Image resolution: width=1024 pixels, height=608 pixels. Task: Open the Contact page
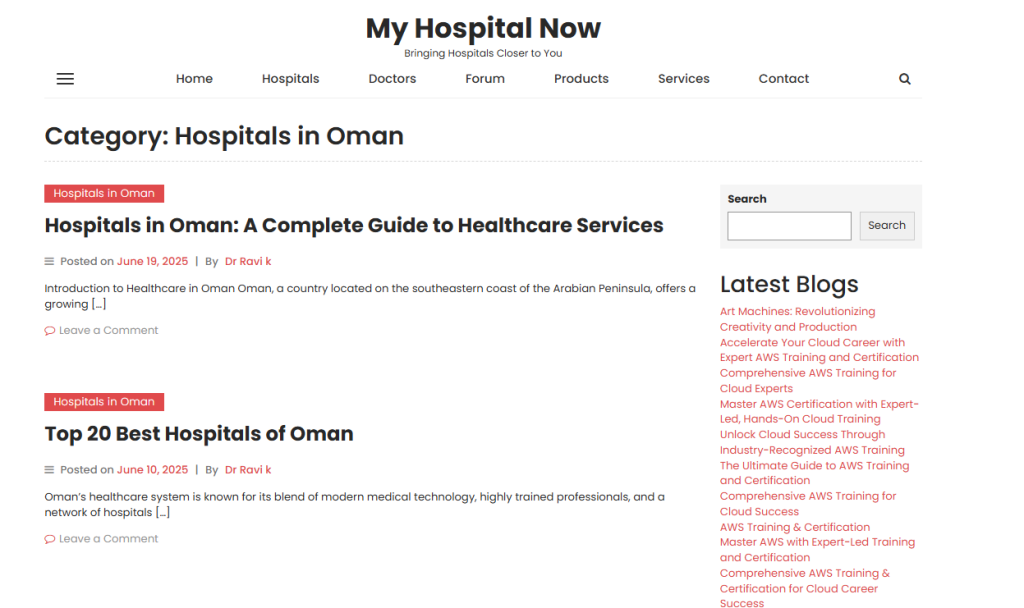pos(783,79)
